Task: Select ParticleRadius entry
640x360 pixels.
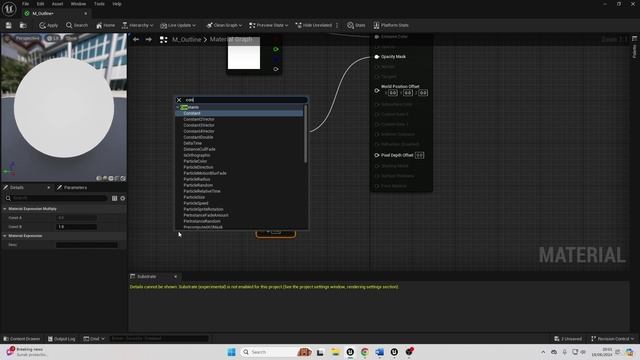Action: pyautogui.click(x=197, y=180)
